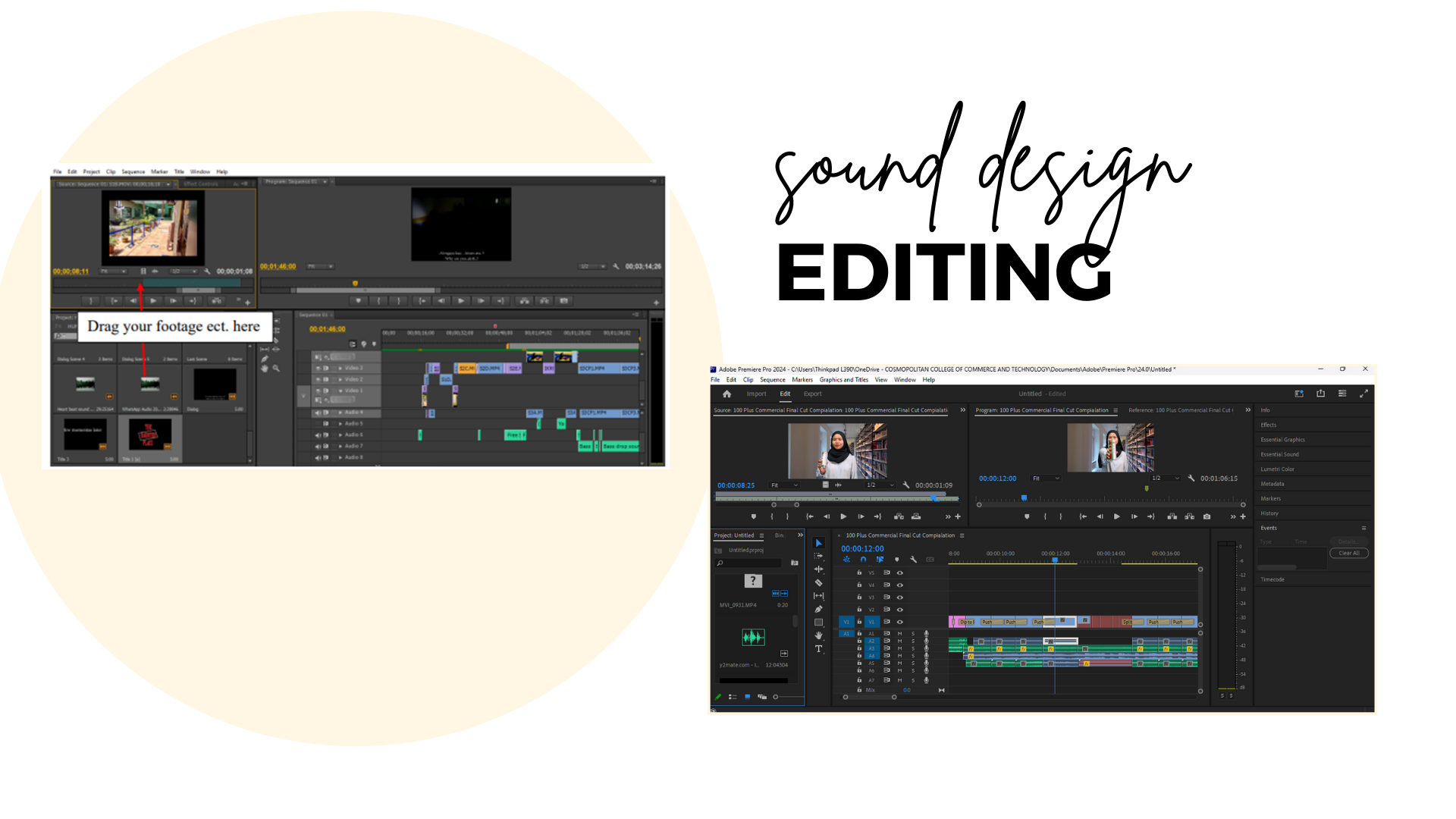The image size is (1456, 819).
Task: Toggle lock on track V4 in 2024 timeline
Action: pyautogui.click(x=859, y=585)
